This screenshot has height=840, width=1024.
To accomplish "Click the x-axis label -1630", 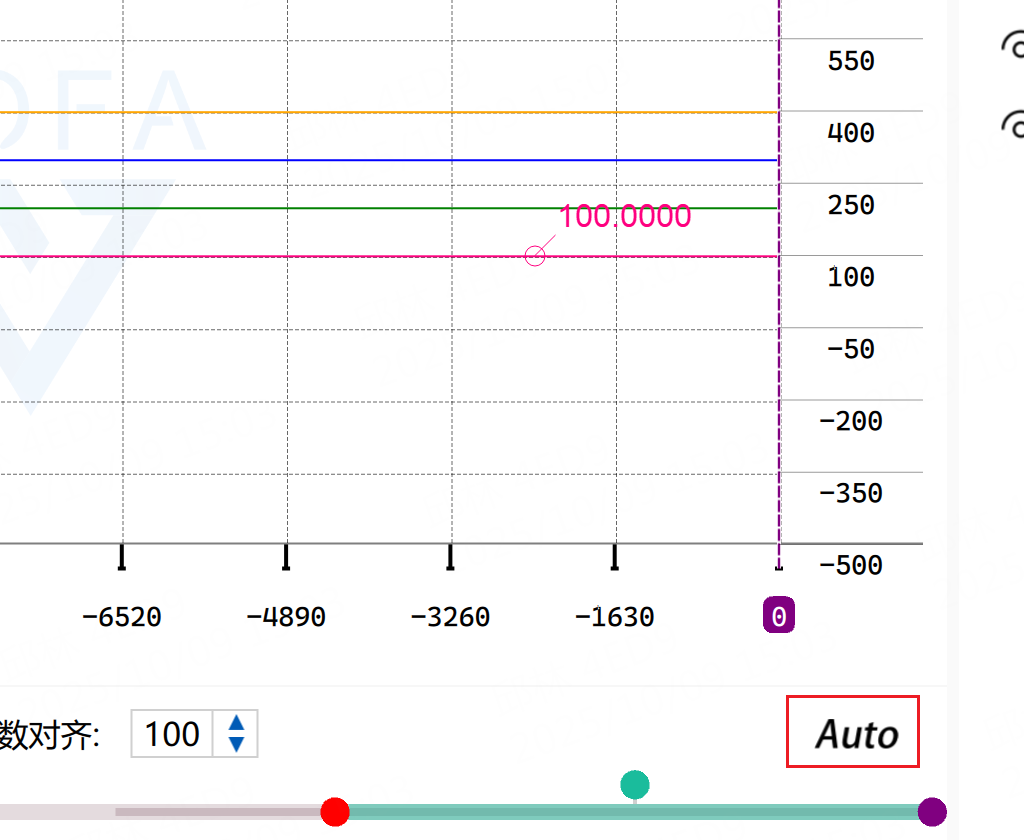I will [614, 617].
